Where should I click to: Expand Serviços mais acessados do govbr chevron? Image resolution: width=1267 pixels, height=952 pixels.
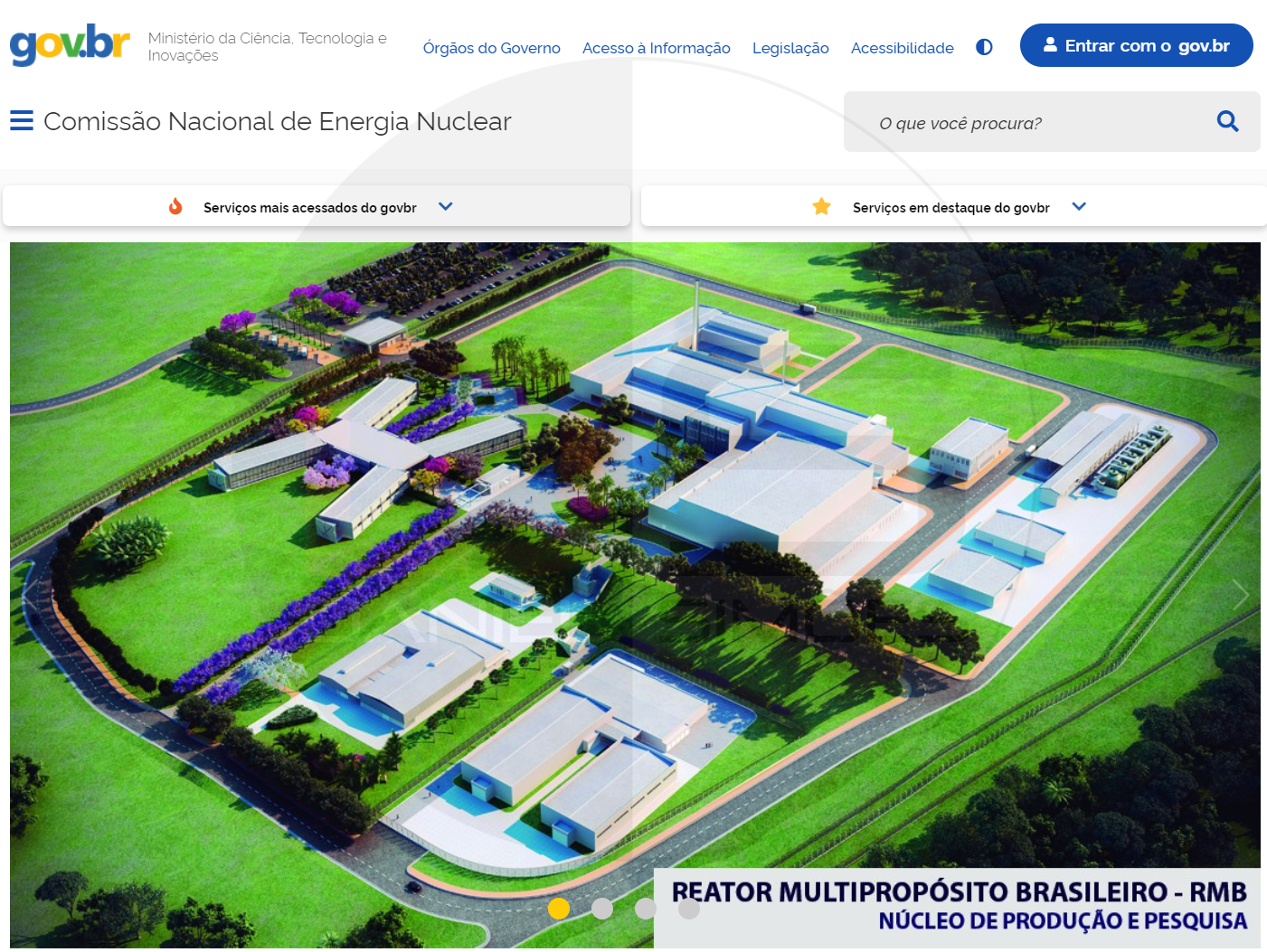point(445,206)
